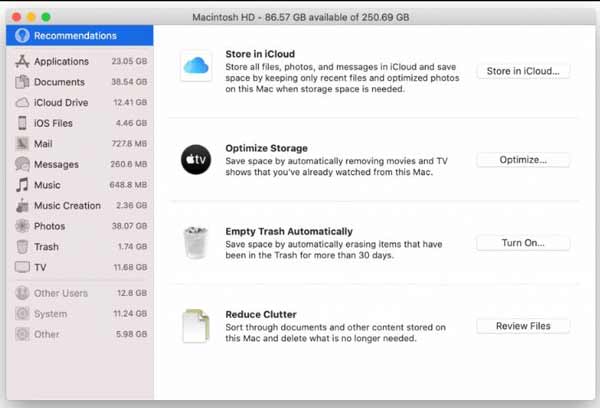Select the TV label in sidebar
The height and width of the screenshot is (408, 600).
[40, 268]
